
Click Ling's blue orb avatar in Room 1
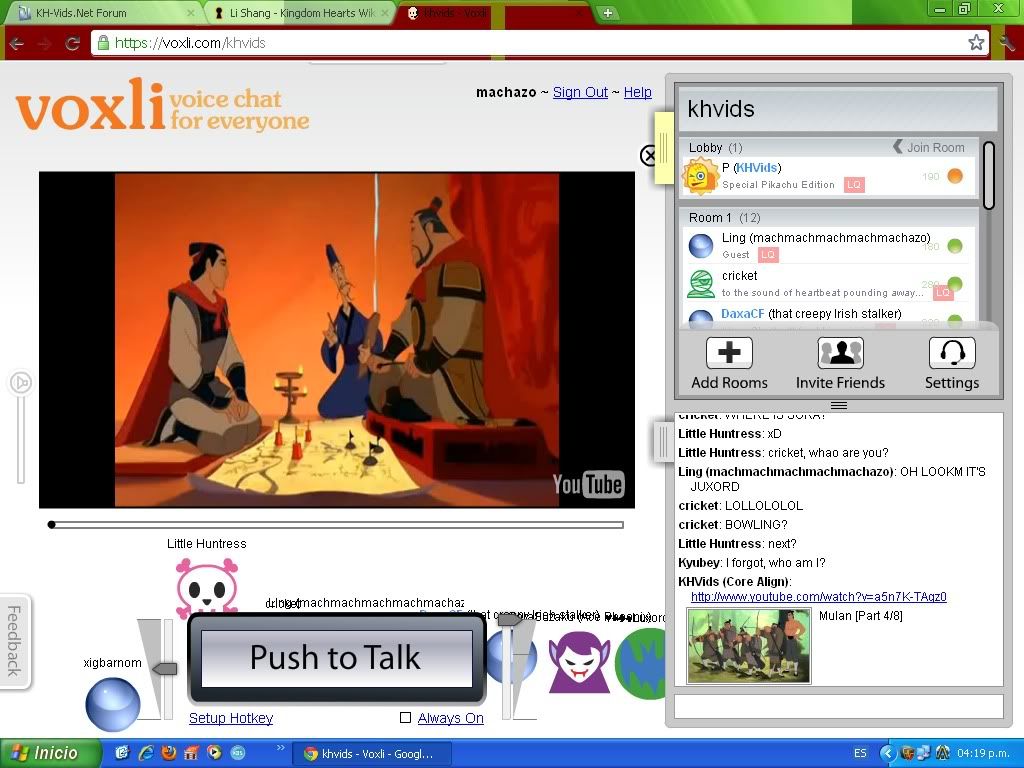pyautogui.click(x=701, y=246)
